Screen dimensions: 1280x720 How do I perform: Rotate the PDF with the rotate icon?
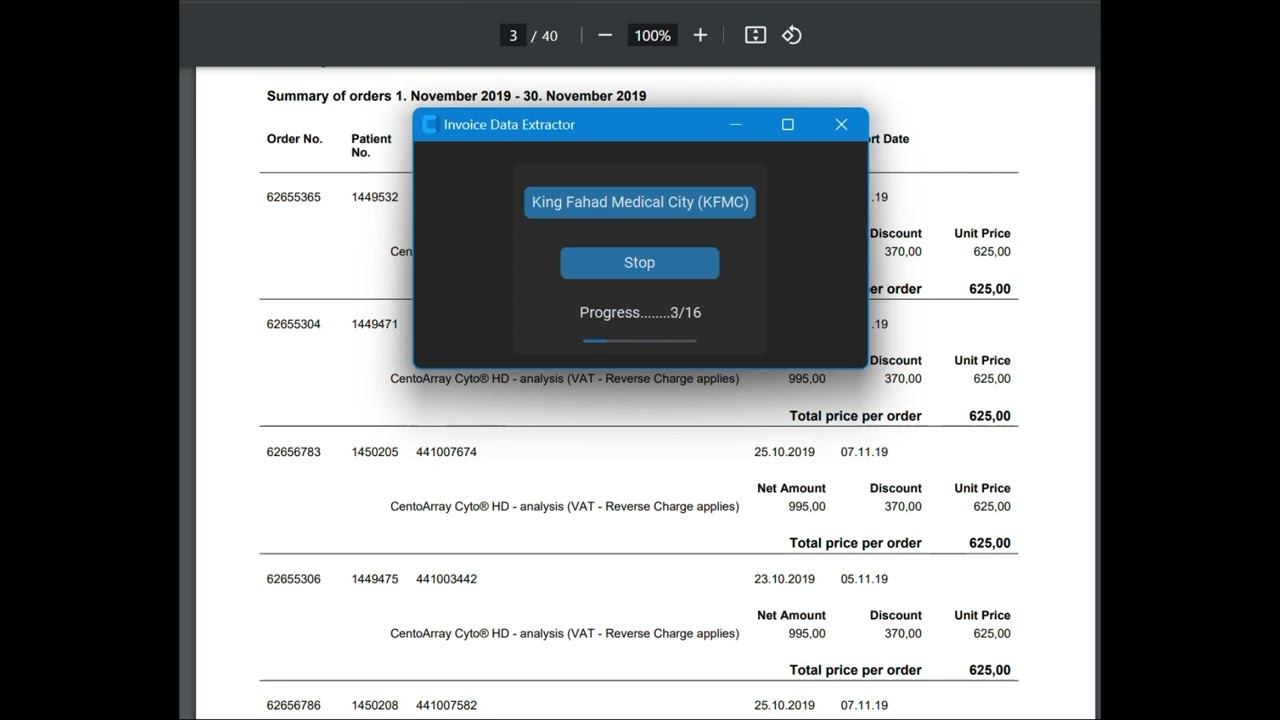click(x=792, y=35)
